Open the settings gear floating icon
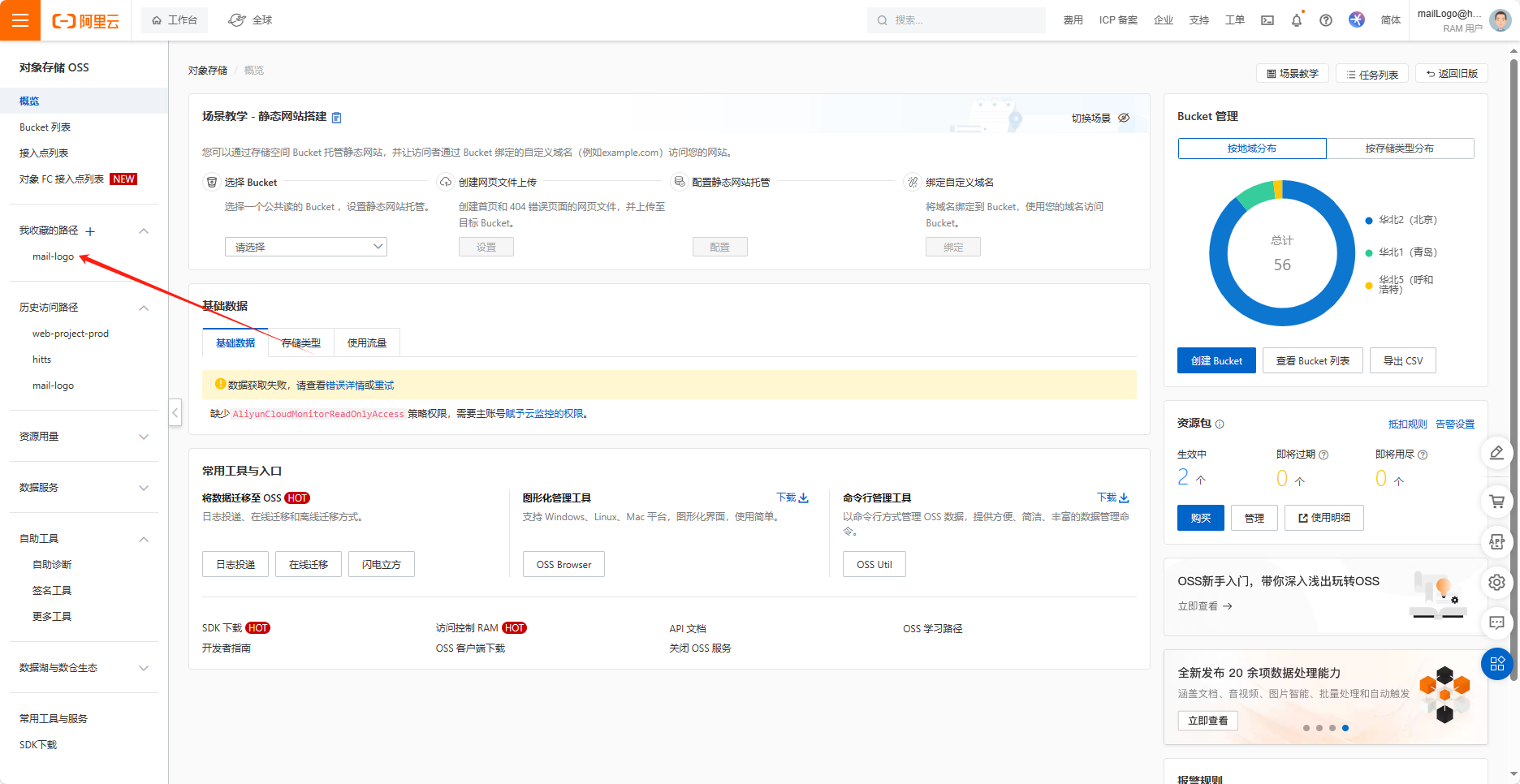The width and height of the screenshot is (1520, 784). [x=1496, y=582]
